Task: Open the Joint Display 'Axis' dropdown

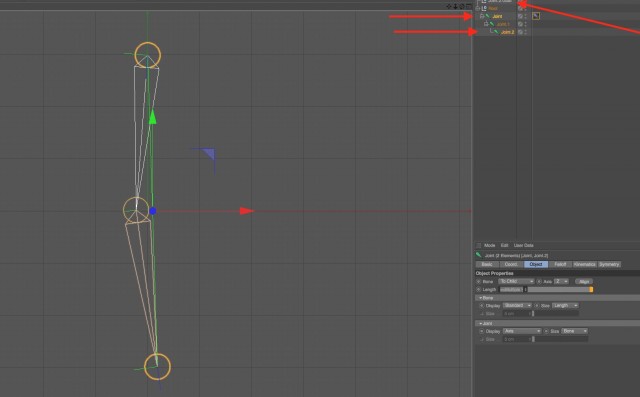Action: pos(522,331)
